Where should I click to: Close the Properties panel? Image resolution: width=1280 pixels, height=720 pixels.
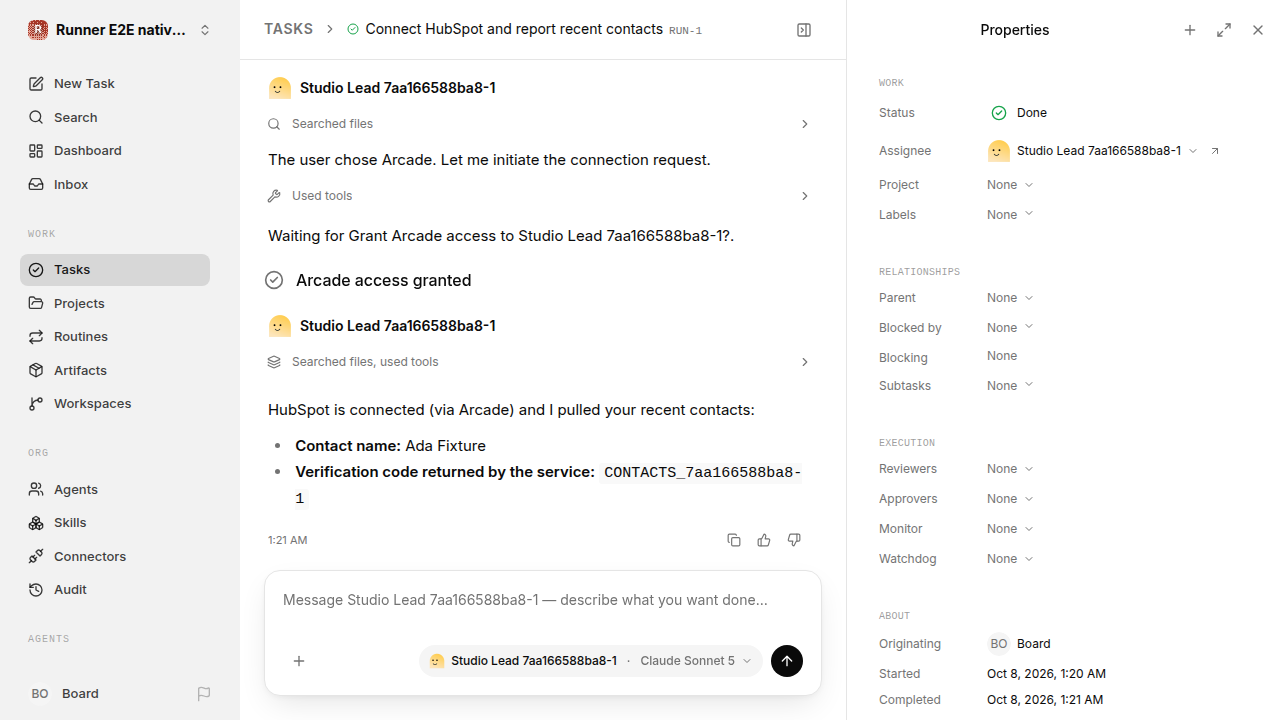point(1258,30)
